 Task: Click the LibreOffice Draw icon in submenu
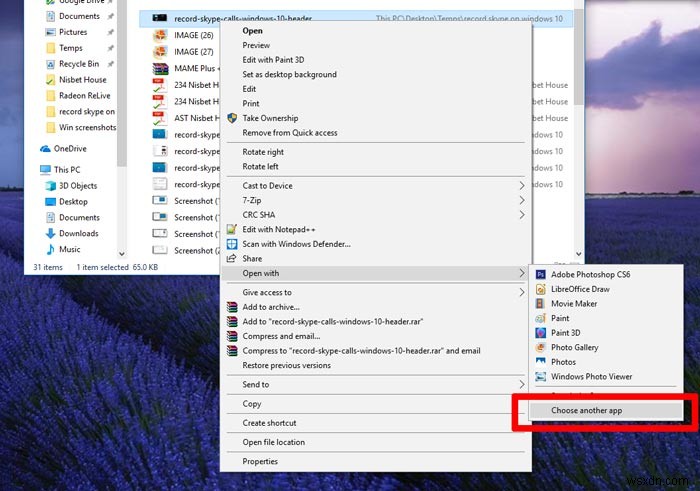click(540, 289)
